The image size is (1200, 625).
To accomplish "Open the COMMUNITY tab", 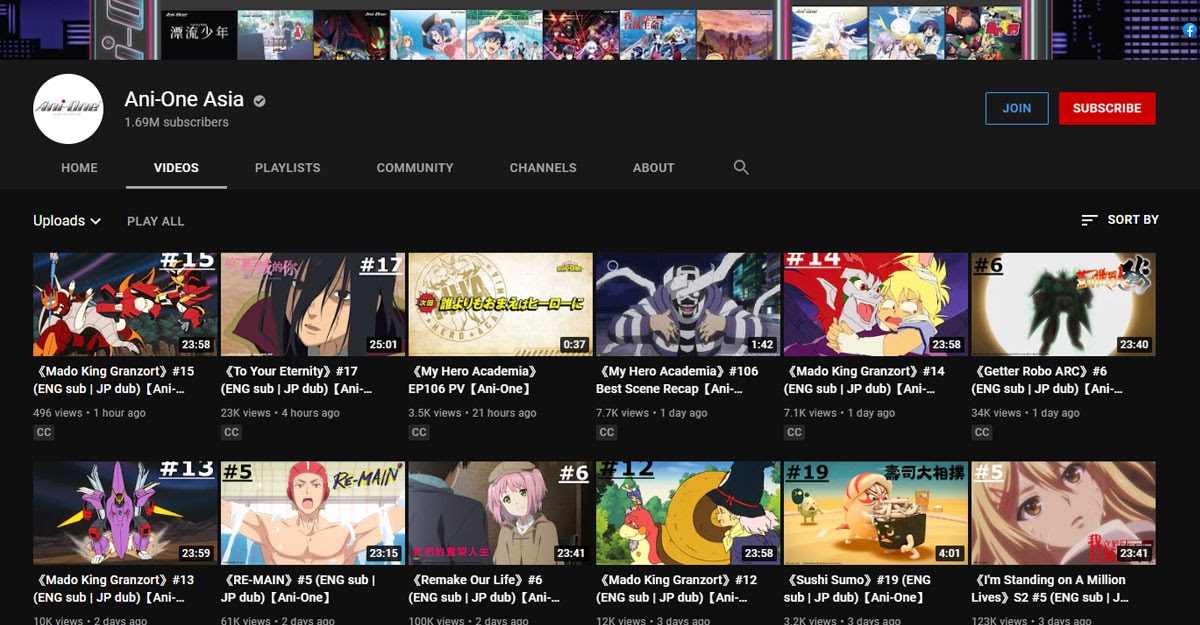I will point(415,168).
